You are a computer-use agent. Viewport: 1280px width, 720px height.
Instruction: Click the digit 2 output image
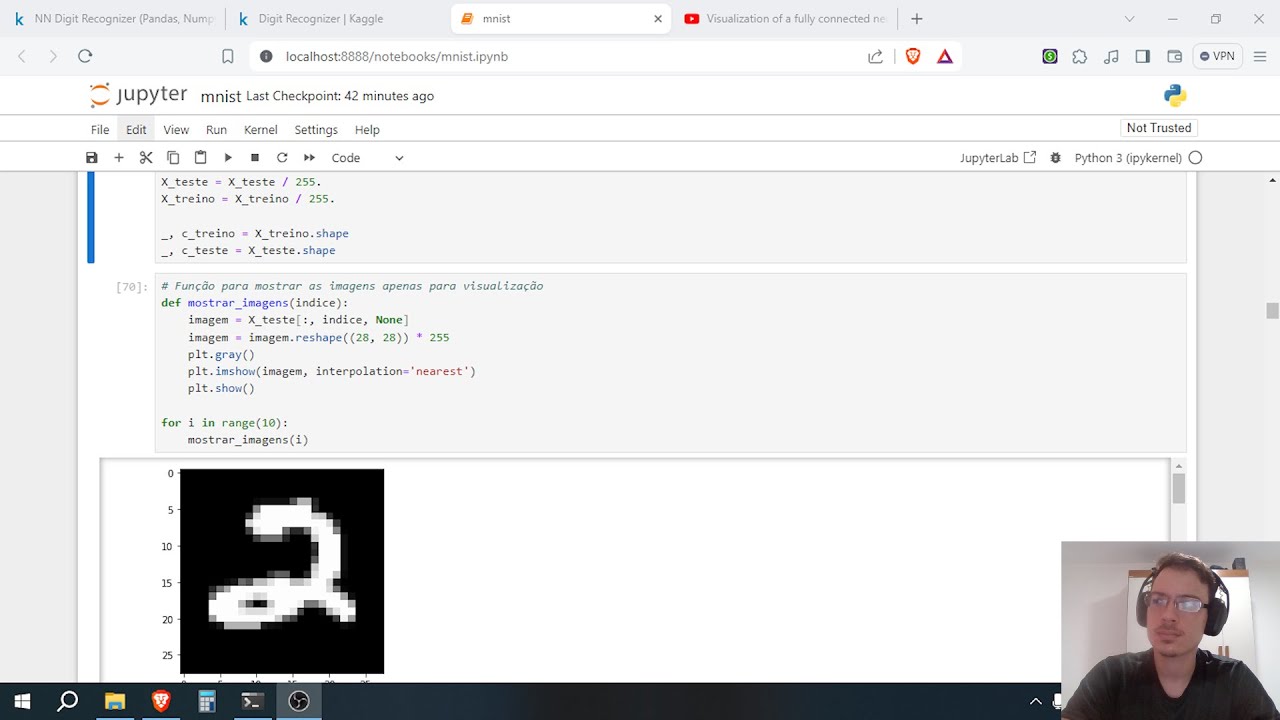pos(282,571)
